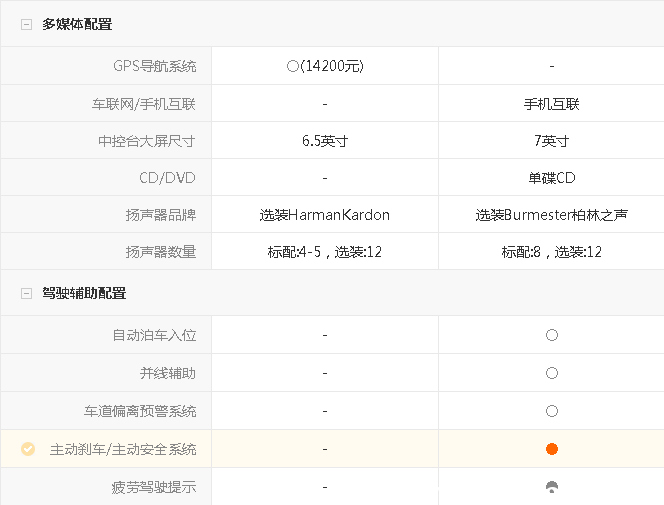
Task: Select the 车联网/手机互联 row label
Action: (138, 104)
